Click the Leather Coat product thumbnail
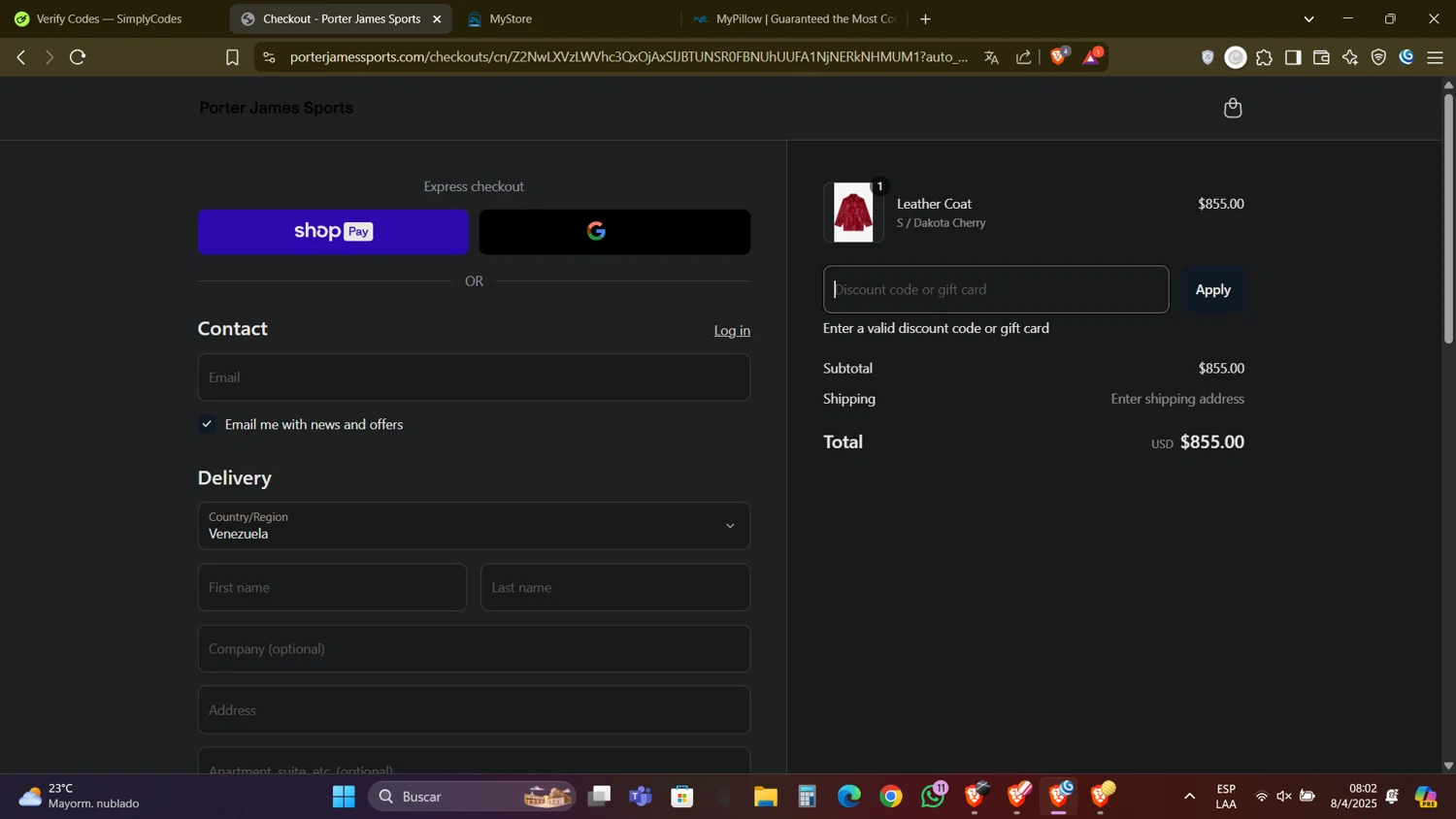This screenshot has height=819, width=1456. 853,213
